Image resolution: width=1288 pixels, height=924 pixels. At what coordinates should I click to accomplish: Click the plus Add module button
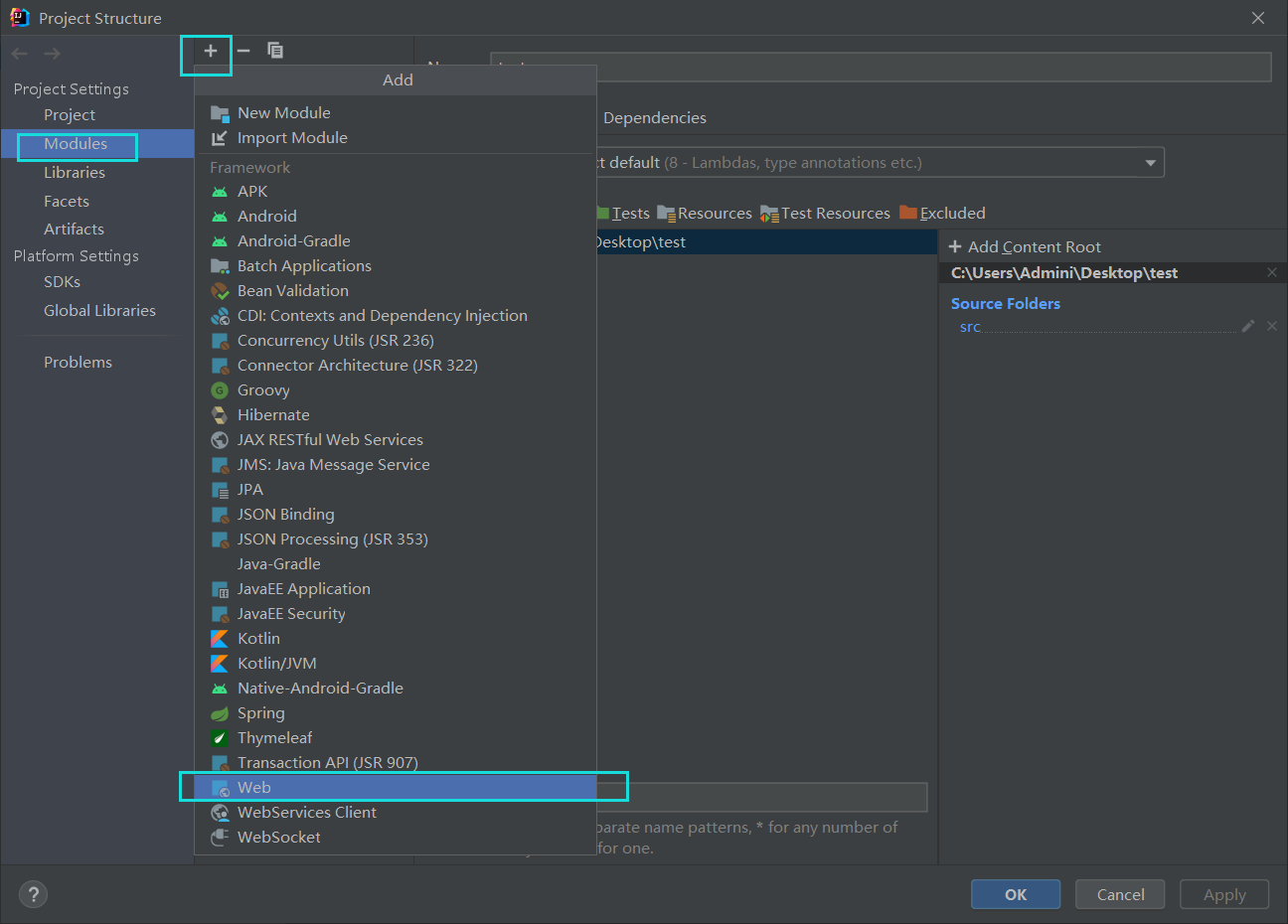[210, 51]
